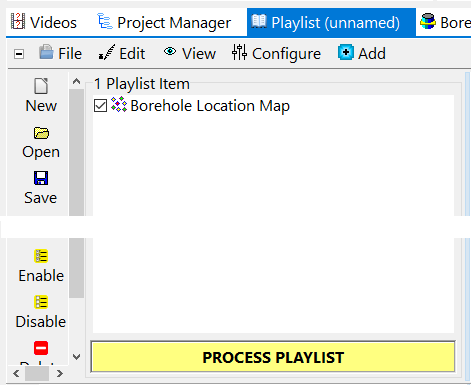Click the sidebar scroll up arrow
Image resolution: width=471 pixels, height=385 pixels.
(x=76, y=81)
